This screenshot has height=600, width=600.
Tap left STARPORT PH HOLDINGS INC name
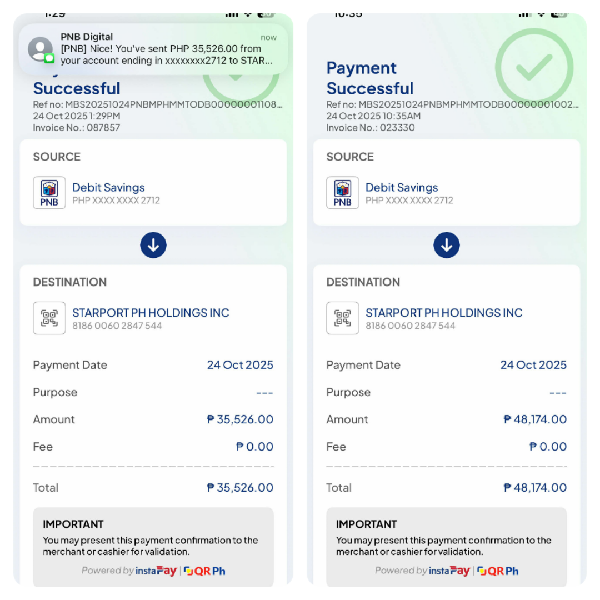point(150,313)
